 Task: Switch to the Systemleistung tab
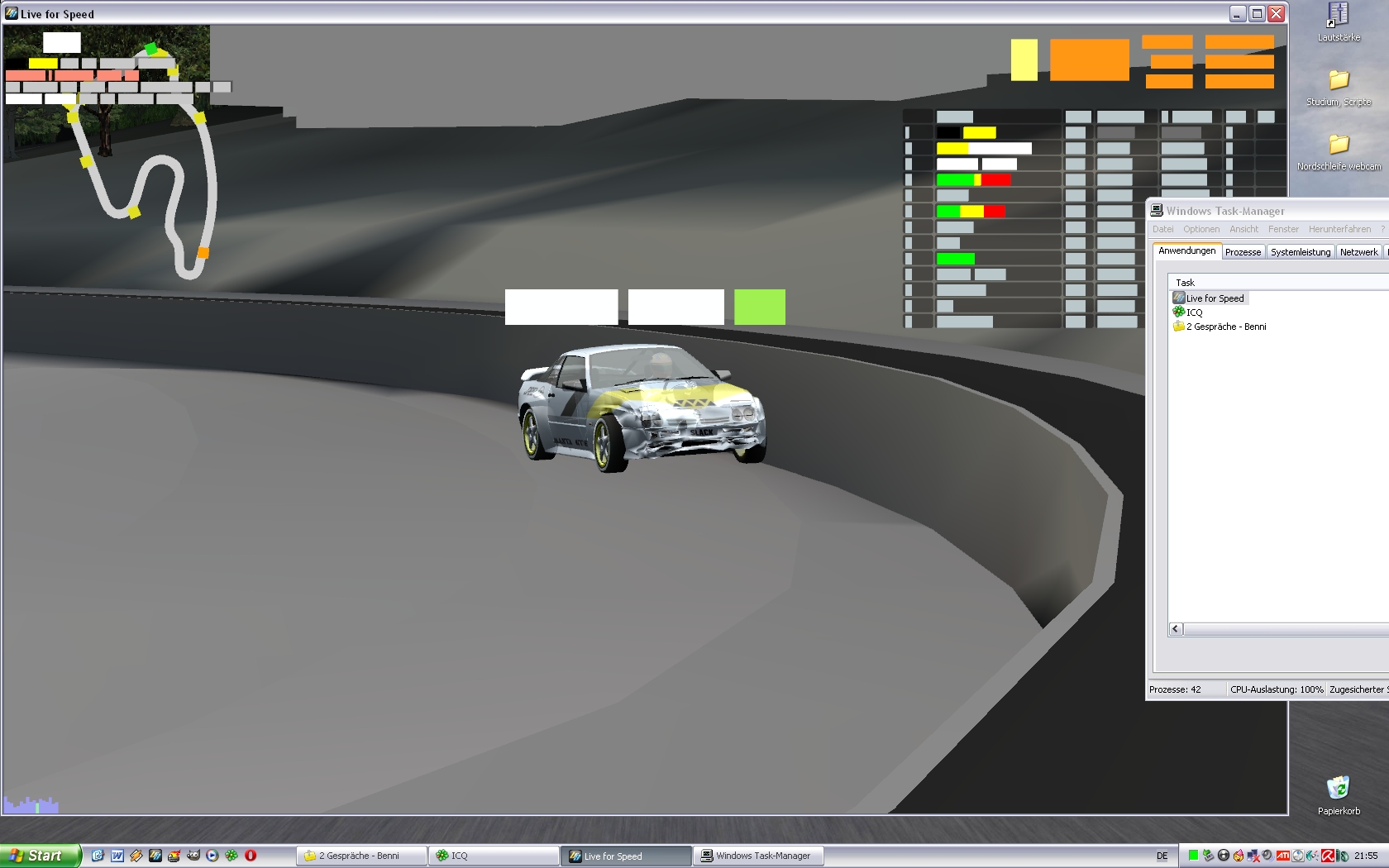1301,252
